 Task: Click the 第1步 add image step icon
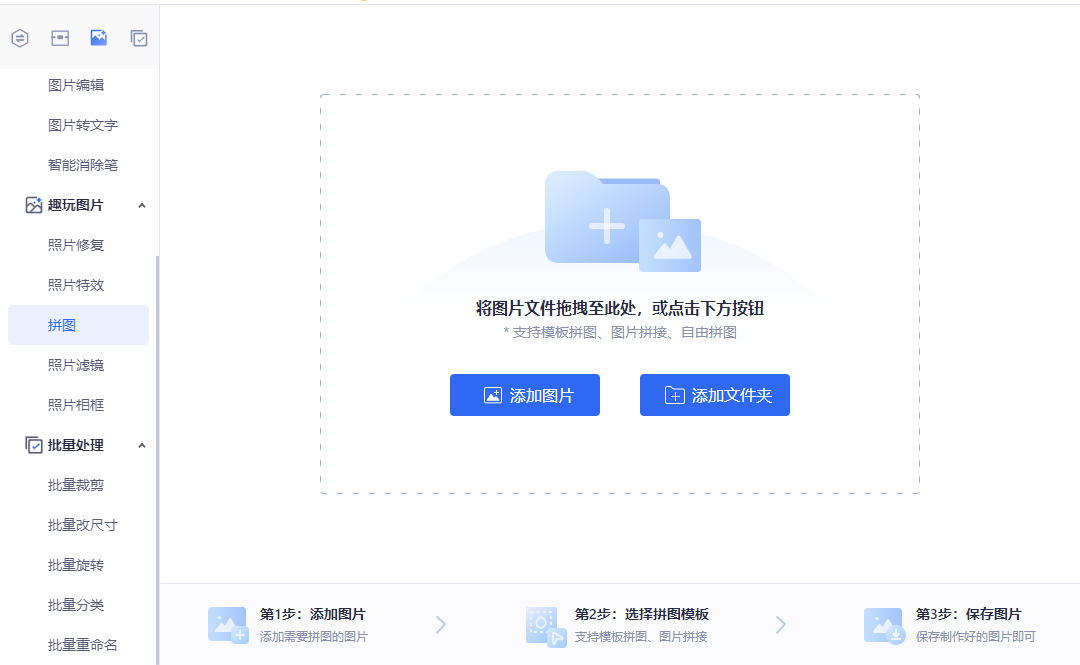click(228, 625)
